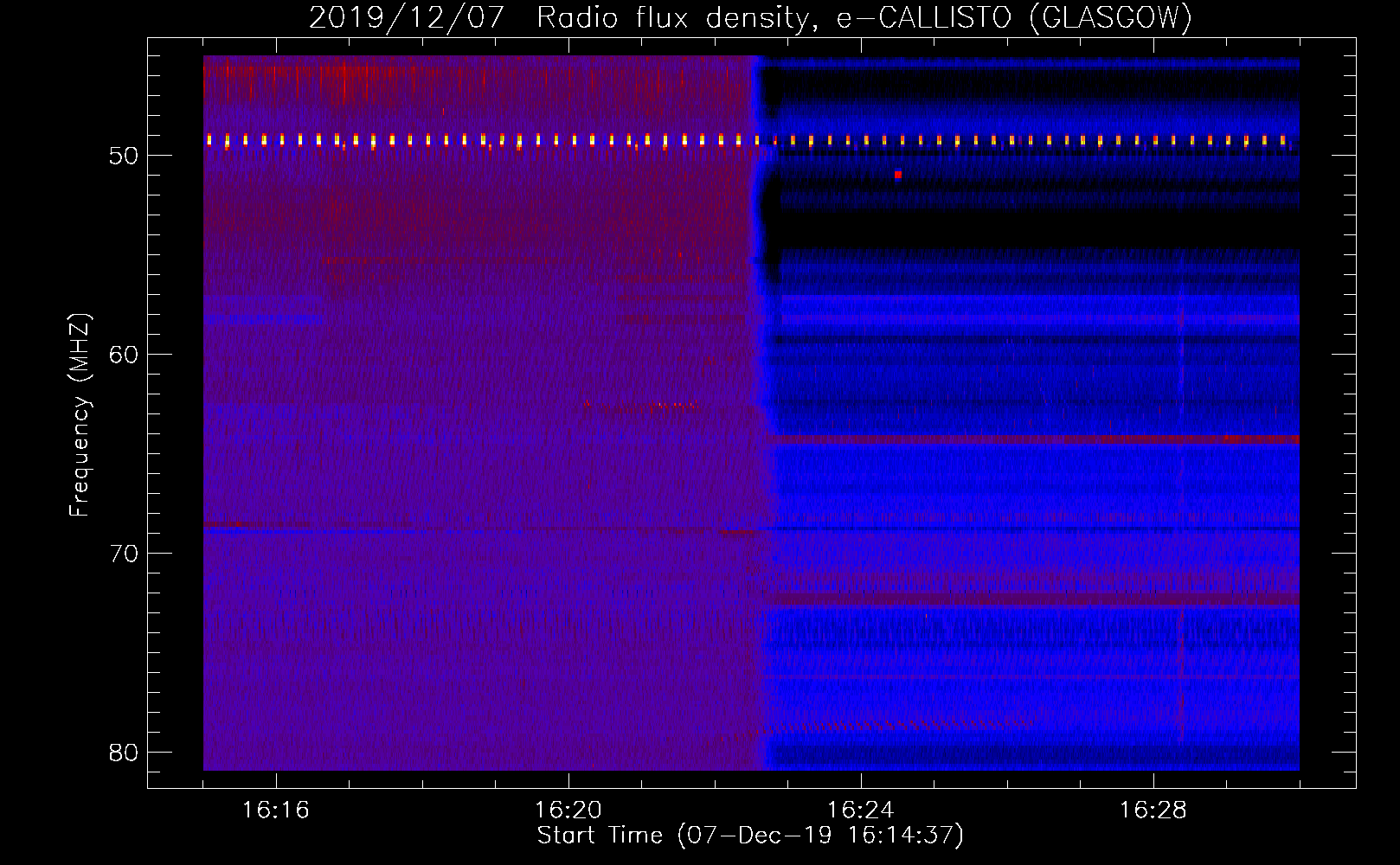Click the '60' frequency tick label
The height and width of the screenshot is (865, 1400).
click(125, 355)
